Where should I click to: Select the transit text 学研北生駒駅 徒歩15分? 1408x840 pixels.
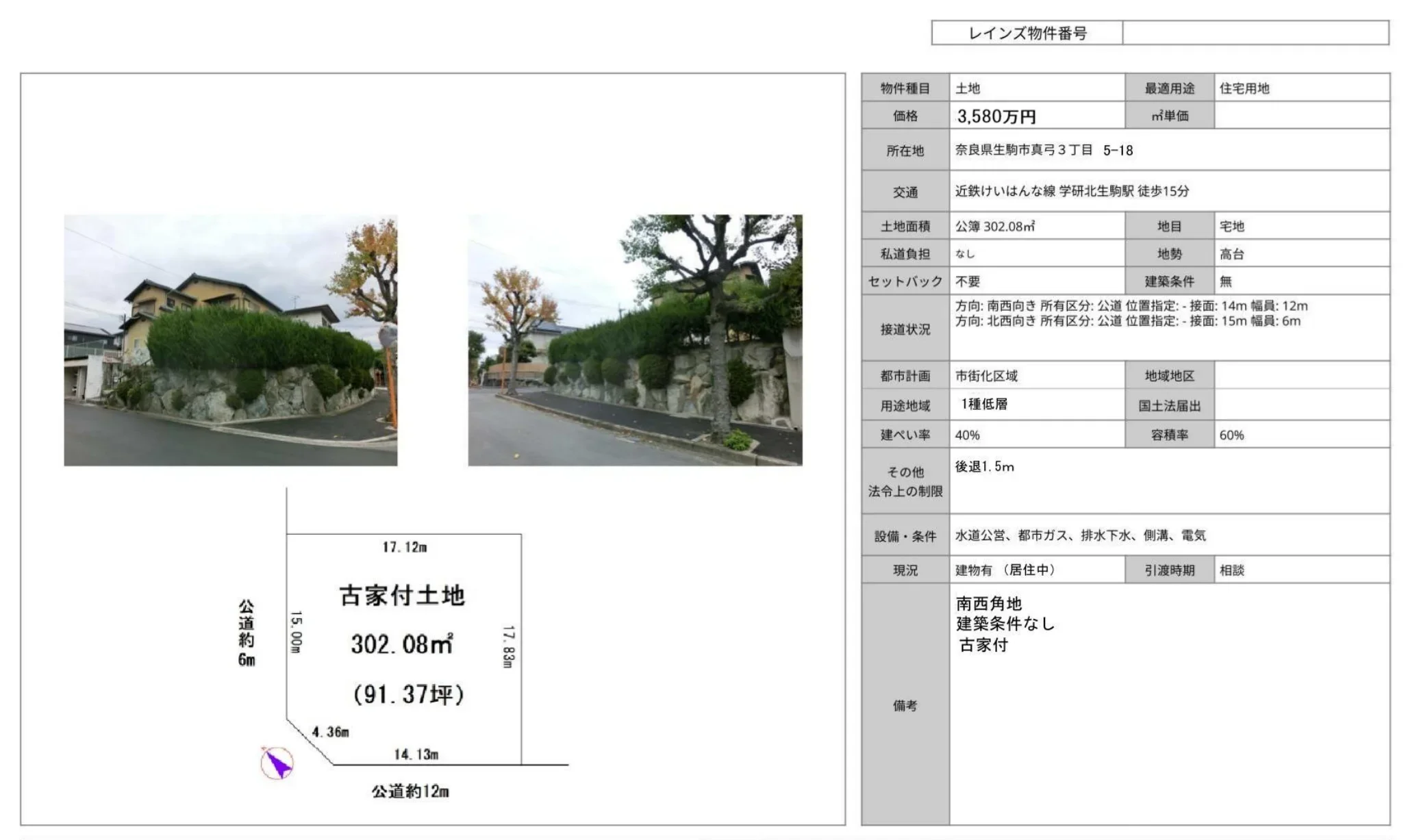tap(1124, 191)
